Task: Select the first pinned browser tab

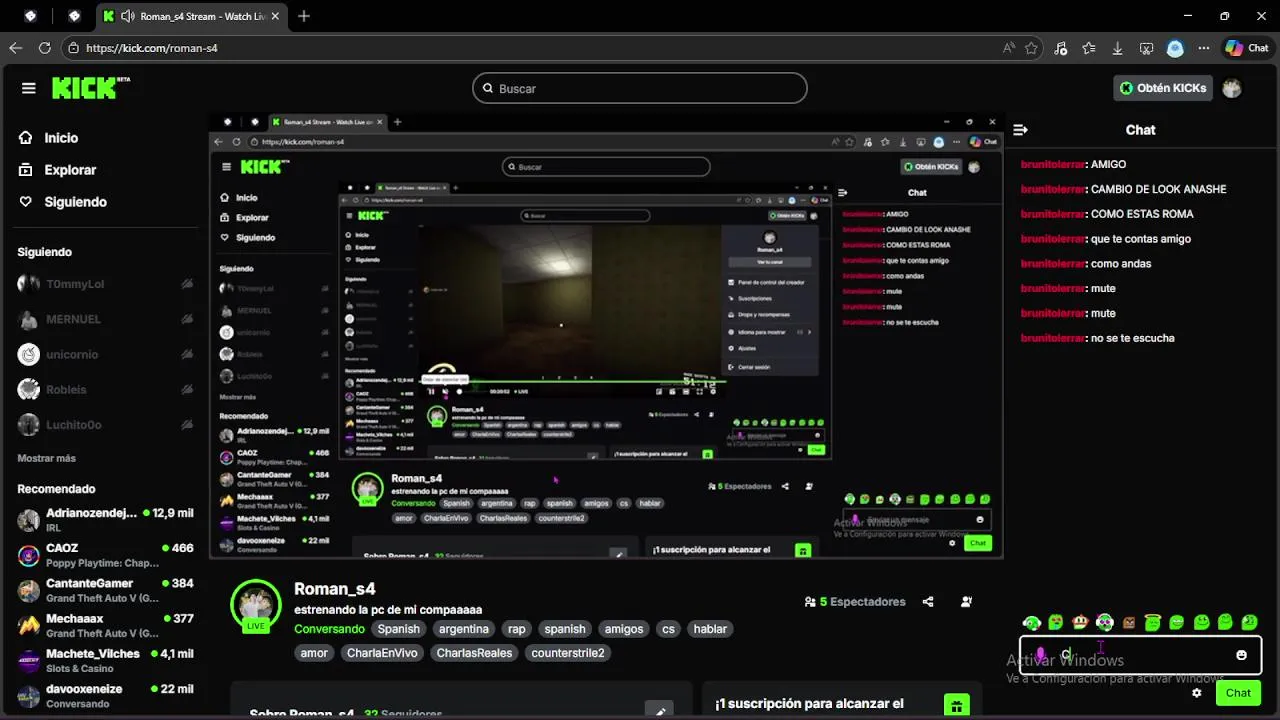Action: [30, 16]
